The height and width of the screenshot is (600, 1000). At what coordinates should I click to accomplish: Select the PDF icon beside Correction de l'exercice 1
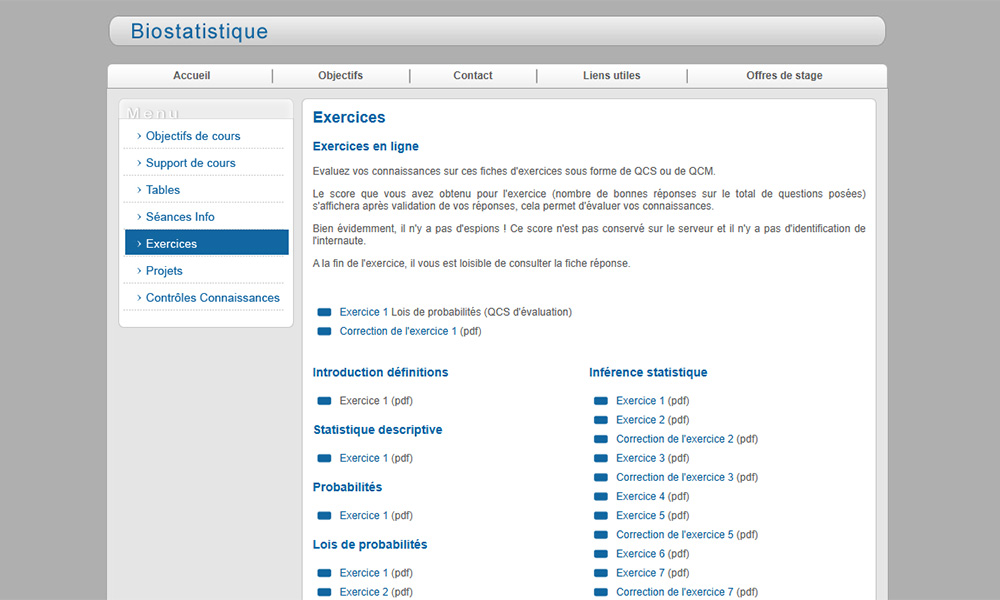click(324, 331)
